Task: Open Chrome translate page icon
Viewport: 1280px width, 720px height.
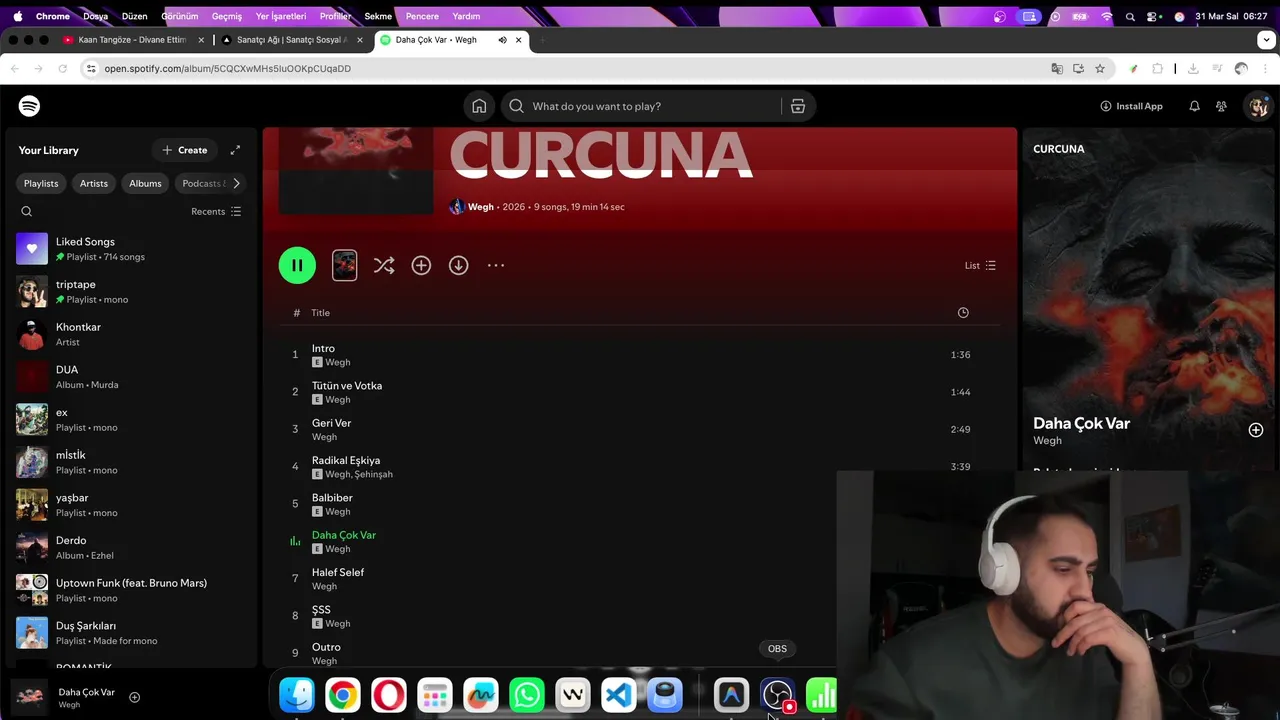Action: point(1056,69)
